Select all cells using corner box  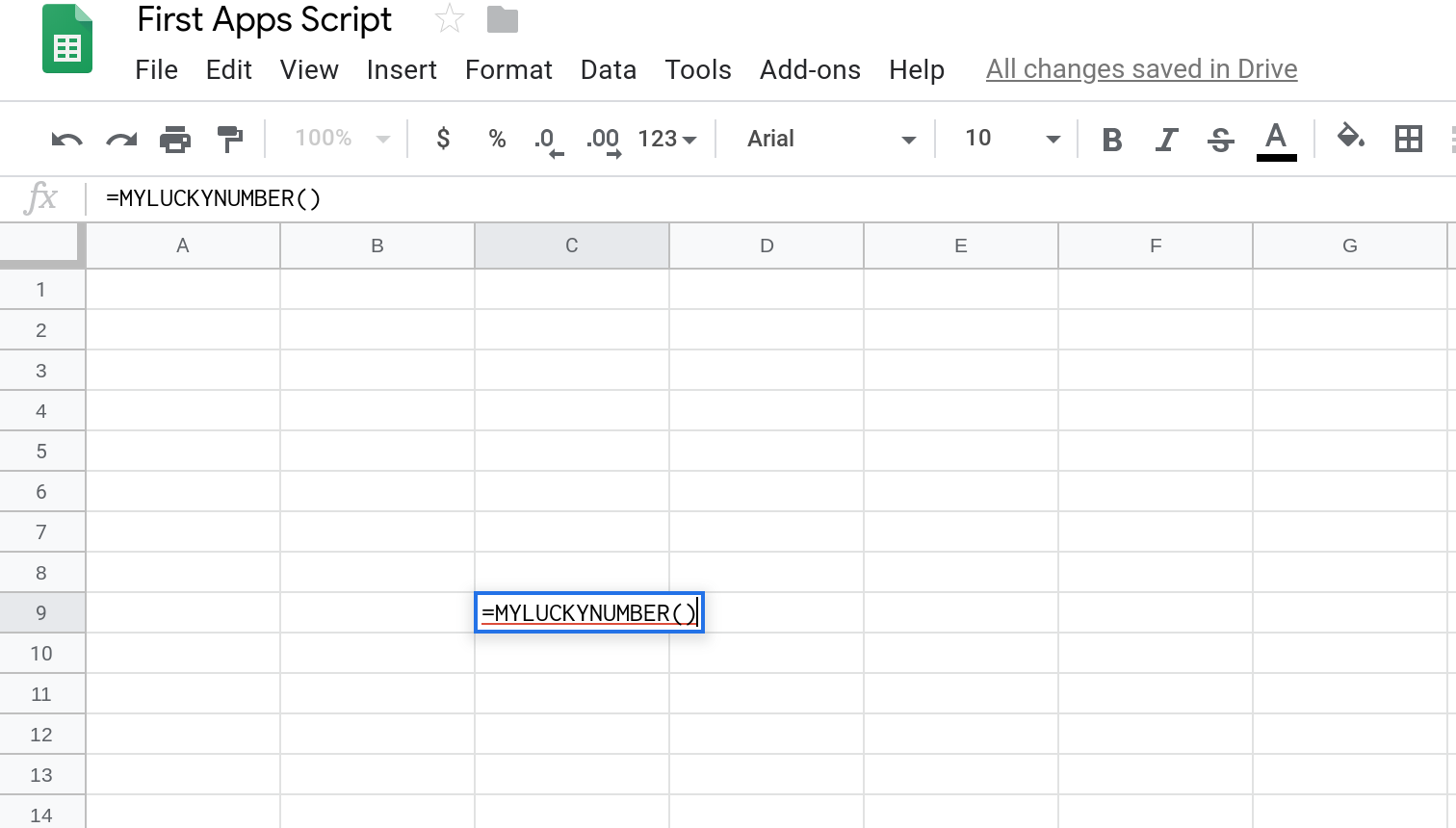[x=42, y=245]
